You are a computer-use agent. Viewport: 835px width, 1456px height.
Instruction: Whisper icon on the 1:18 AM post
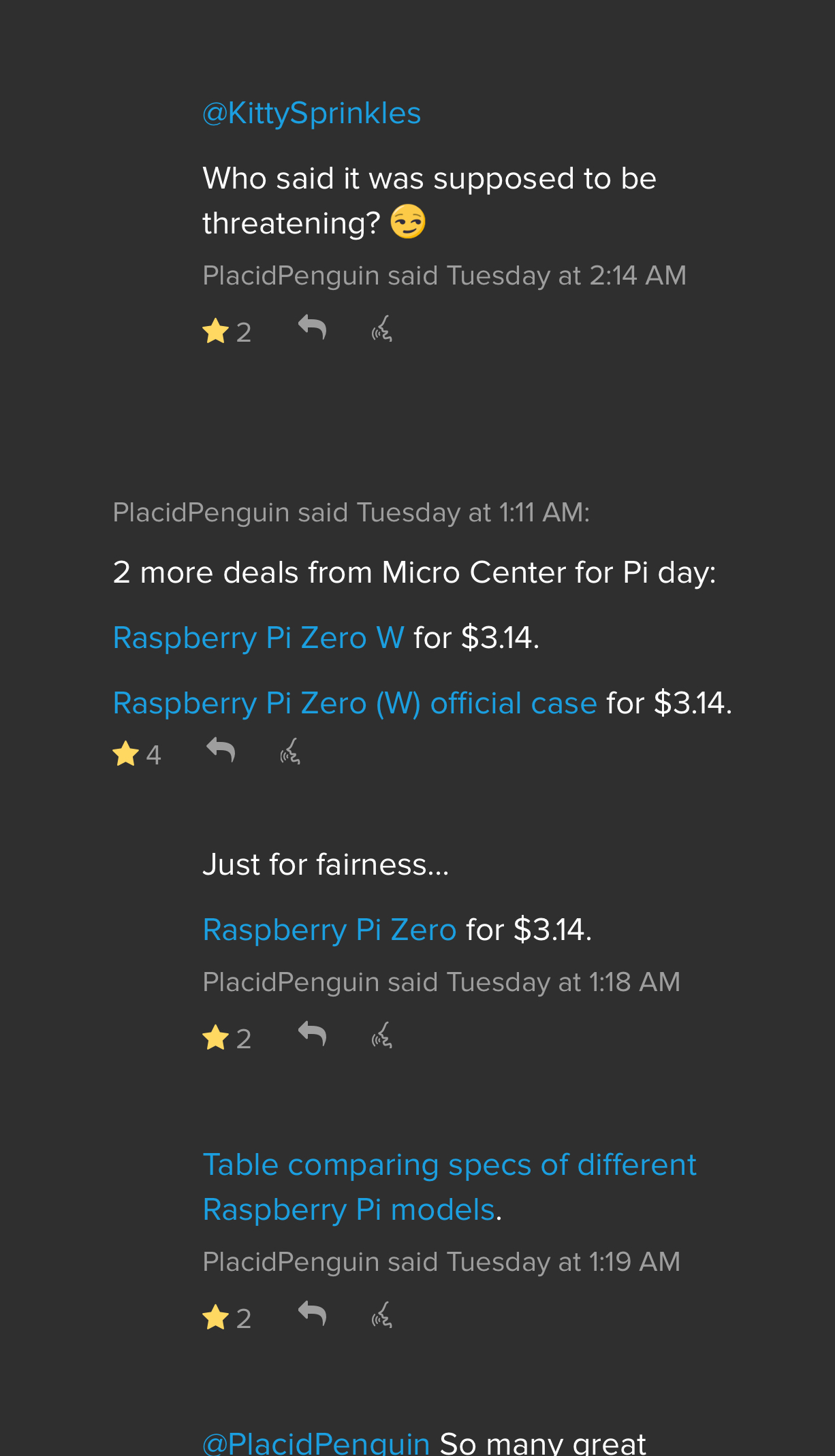click(x=381, y=1035)
